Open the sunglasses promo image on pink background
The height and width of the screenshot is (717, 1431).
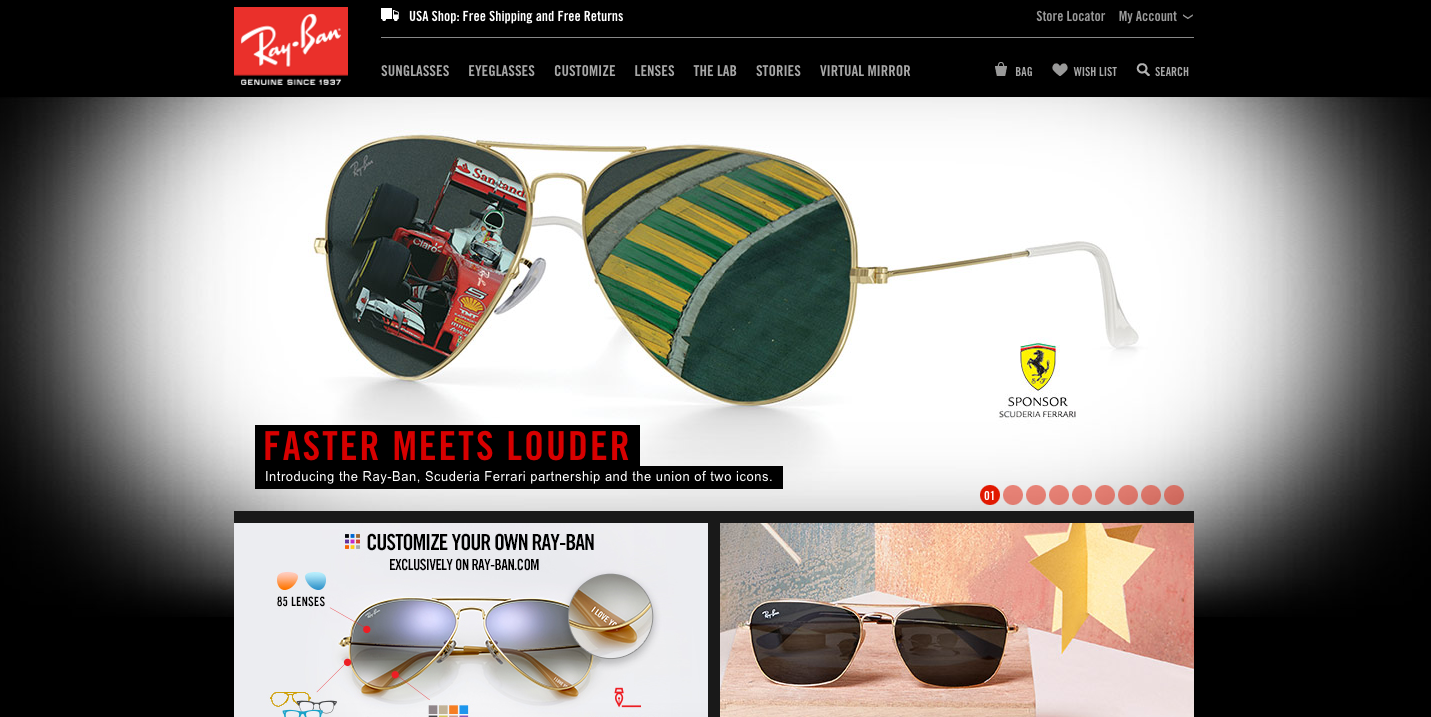coord(957,620)
